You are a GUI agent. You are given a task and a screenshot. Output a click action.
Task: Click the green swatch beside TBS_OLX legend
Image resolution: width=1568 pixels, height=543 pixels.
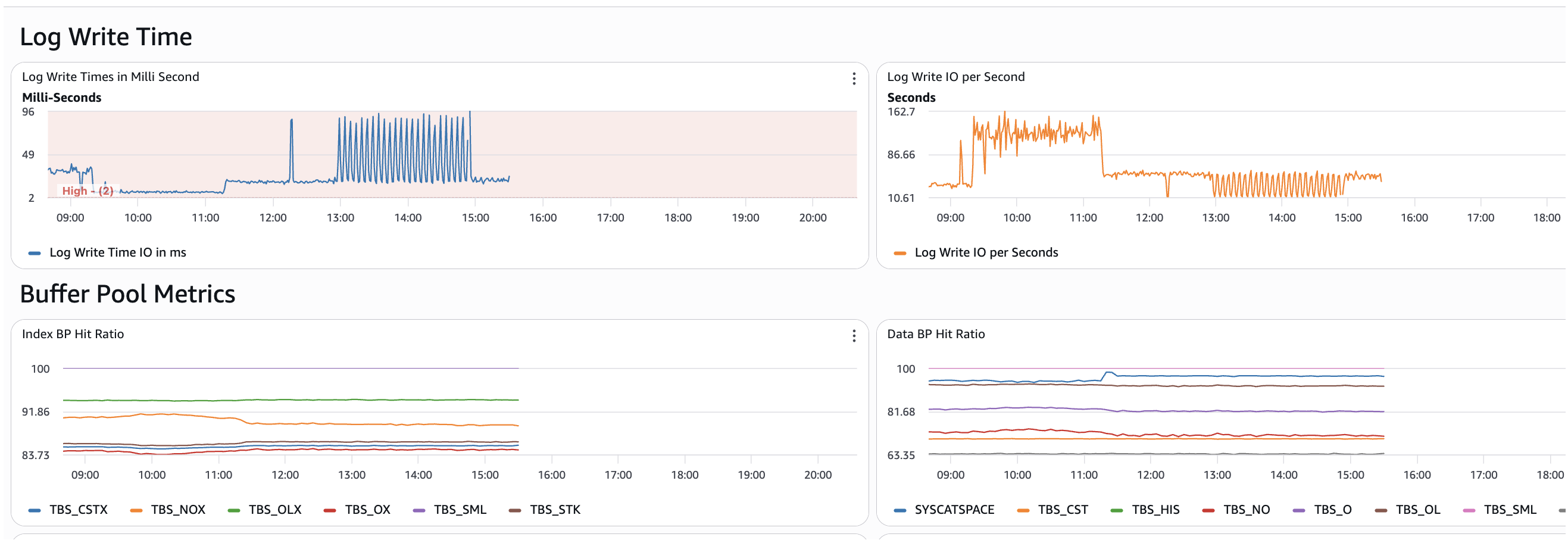234,510
